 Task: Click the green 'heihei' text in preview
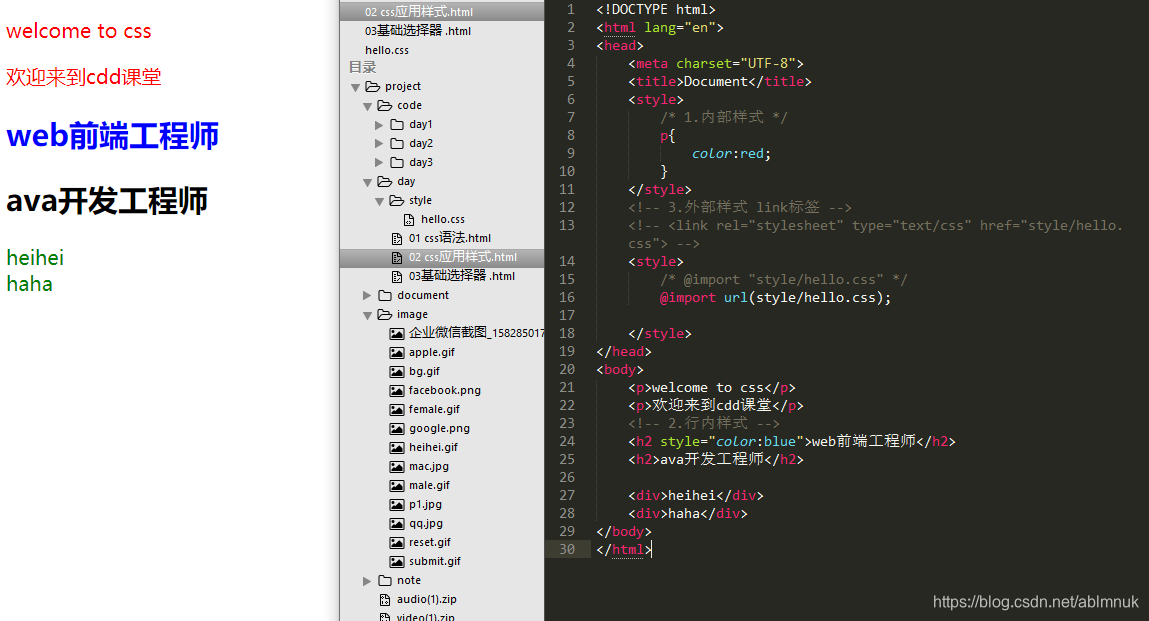coord(35,258)
